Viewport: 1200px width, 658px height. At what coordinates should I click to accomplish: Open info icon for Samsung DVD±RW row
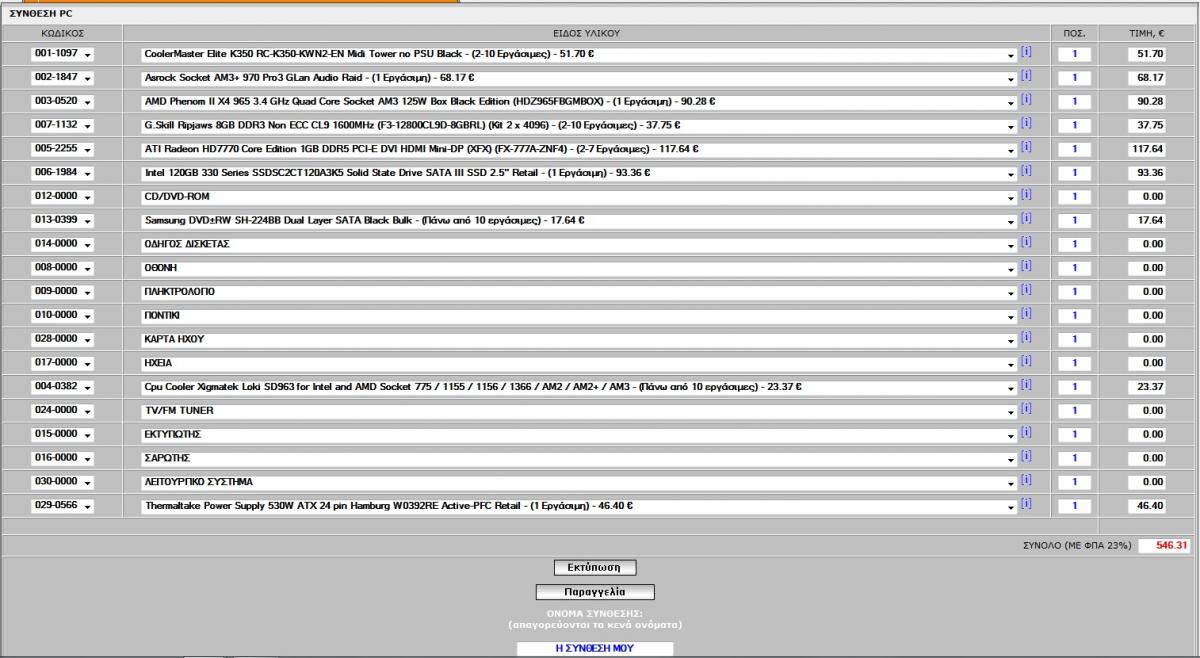pos(1026,219)
